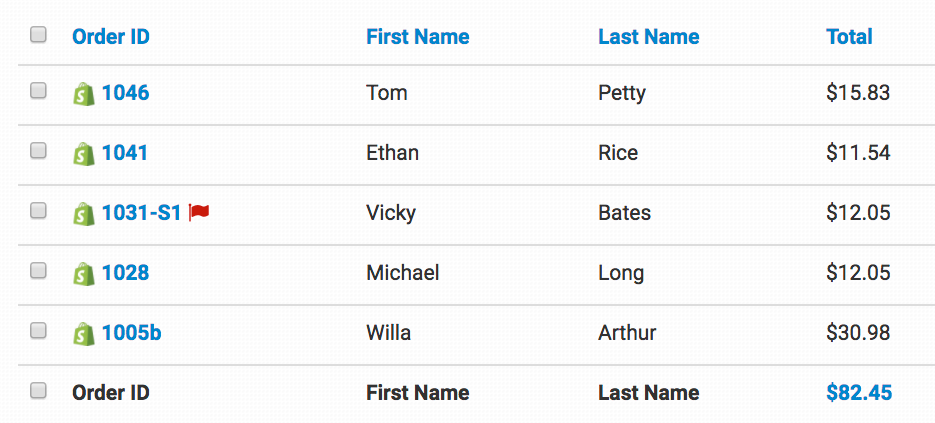
Task: Sort by the Total column header
Action: tap(849, 37)
